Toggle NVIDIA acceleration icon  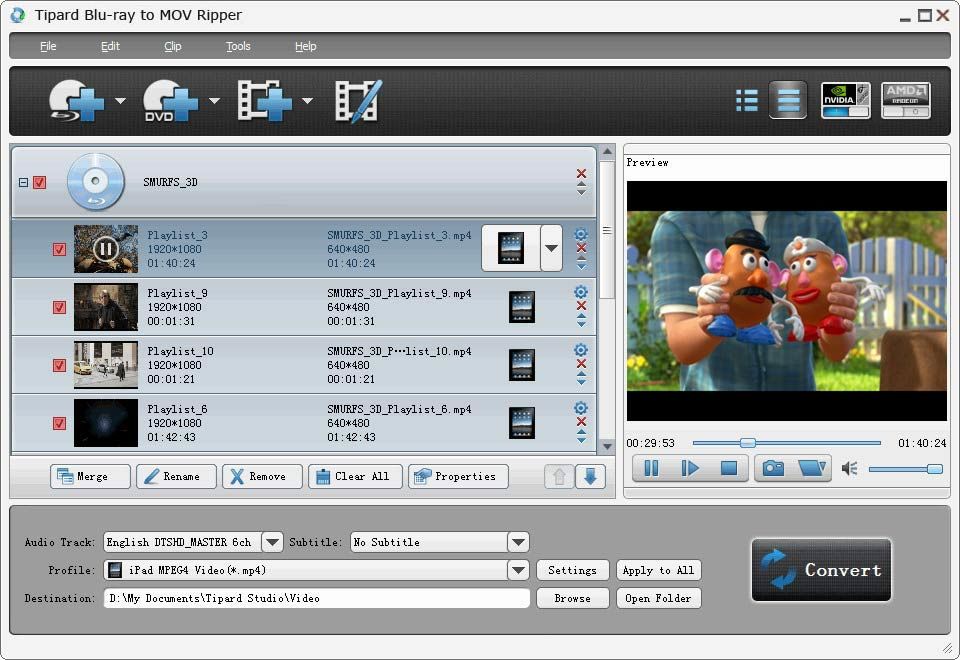point(846,100)
